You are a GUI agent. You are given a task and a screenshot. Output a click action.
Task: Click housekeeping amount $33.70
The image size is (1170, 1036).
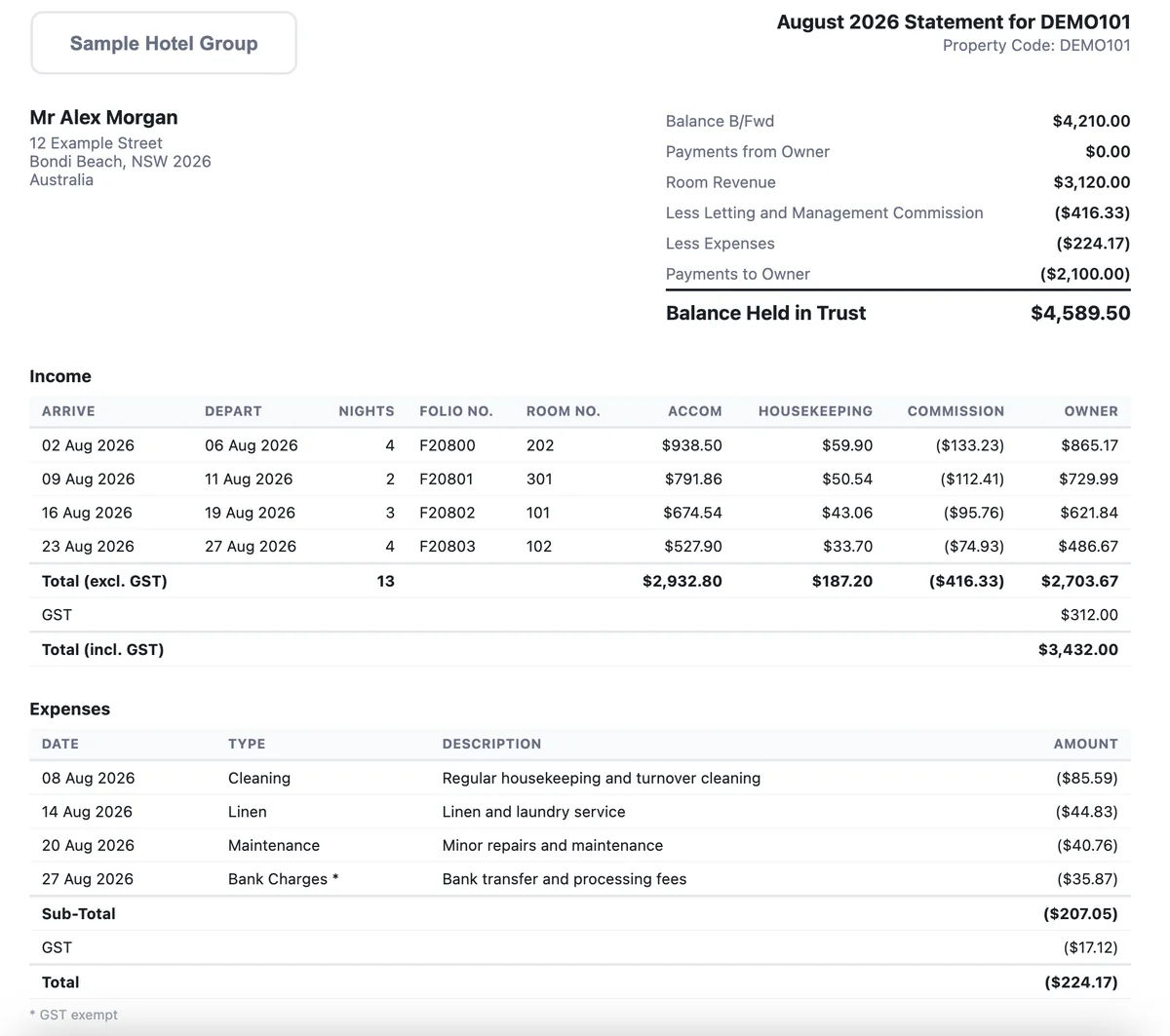pos(847,547)
